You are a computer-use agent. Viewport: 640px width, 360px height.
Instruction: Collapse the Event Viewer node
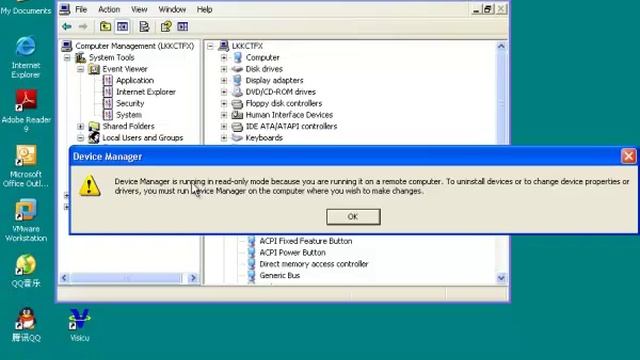click(80, 69)
